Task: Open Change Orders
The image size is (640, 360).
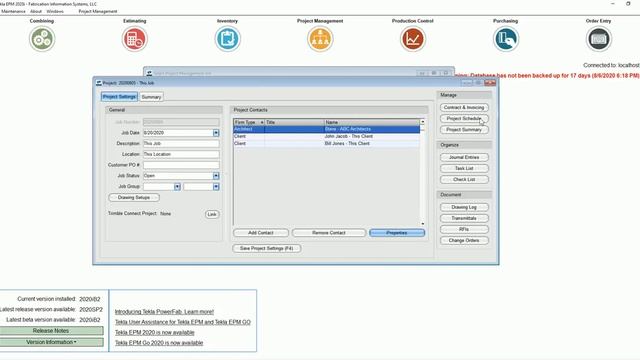Action: 464,240
